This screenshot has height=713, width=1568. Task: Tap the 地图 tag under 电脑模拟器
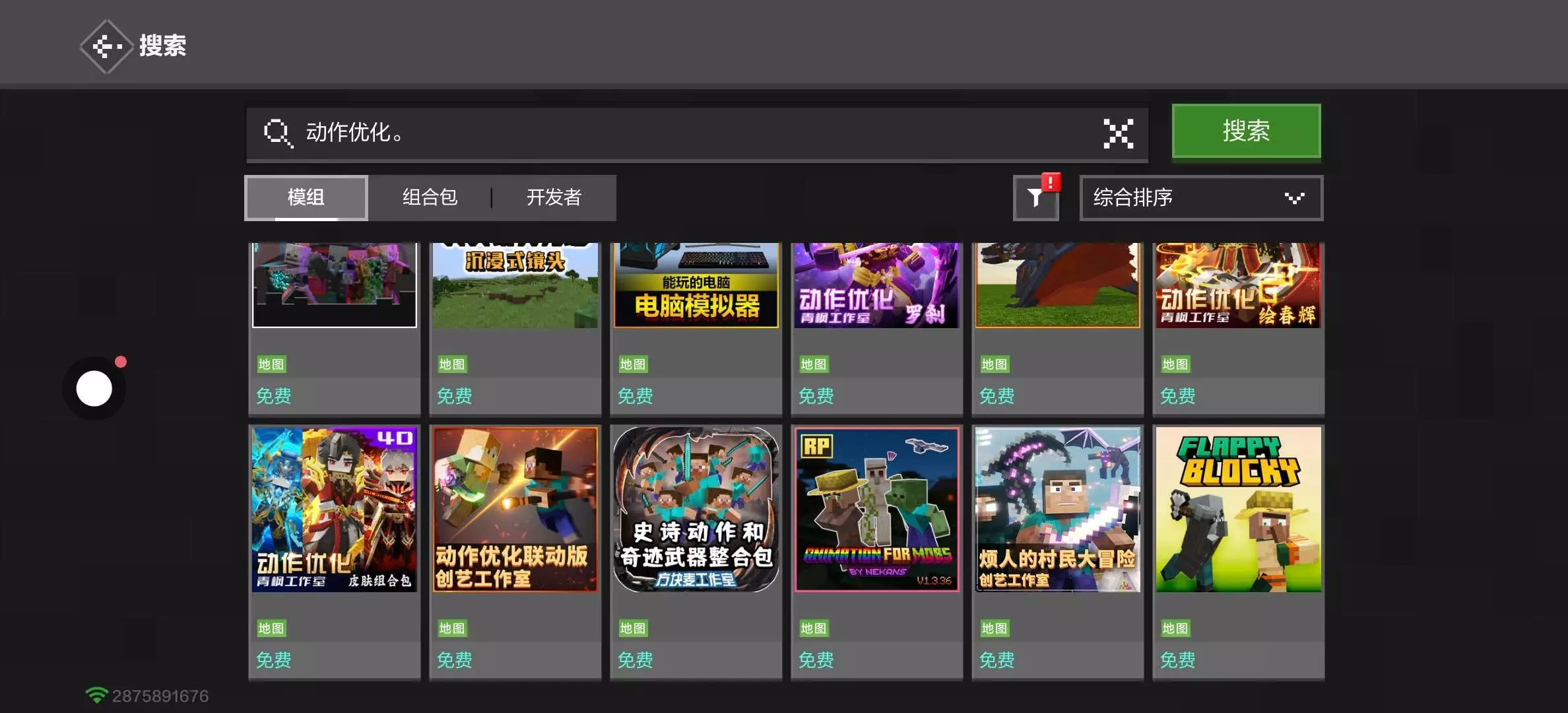coord(632,364)
